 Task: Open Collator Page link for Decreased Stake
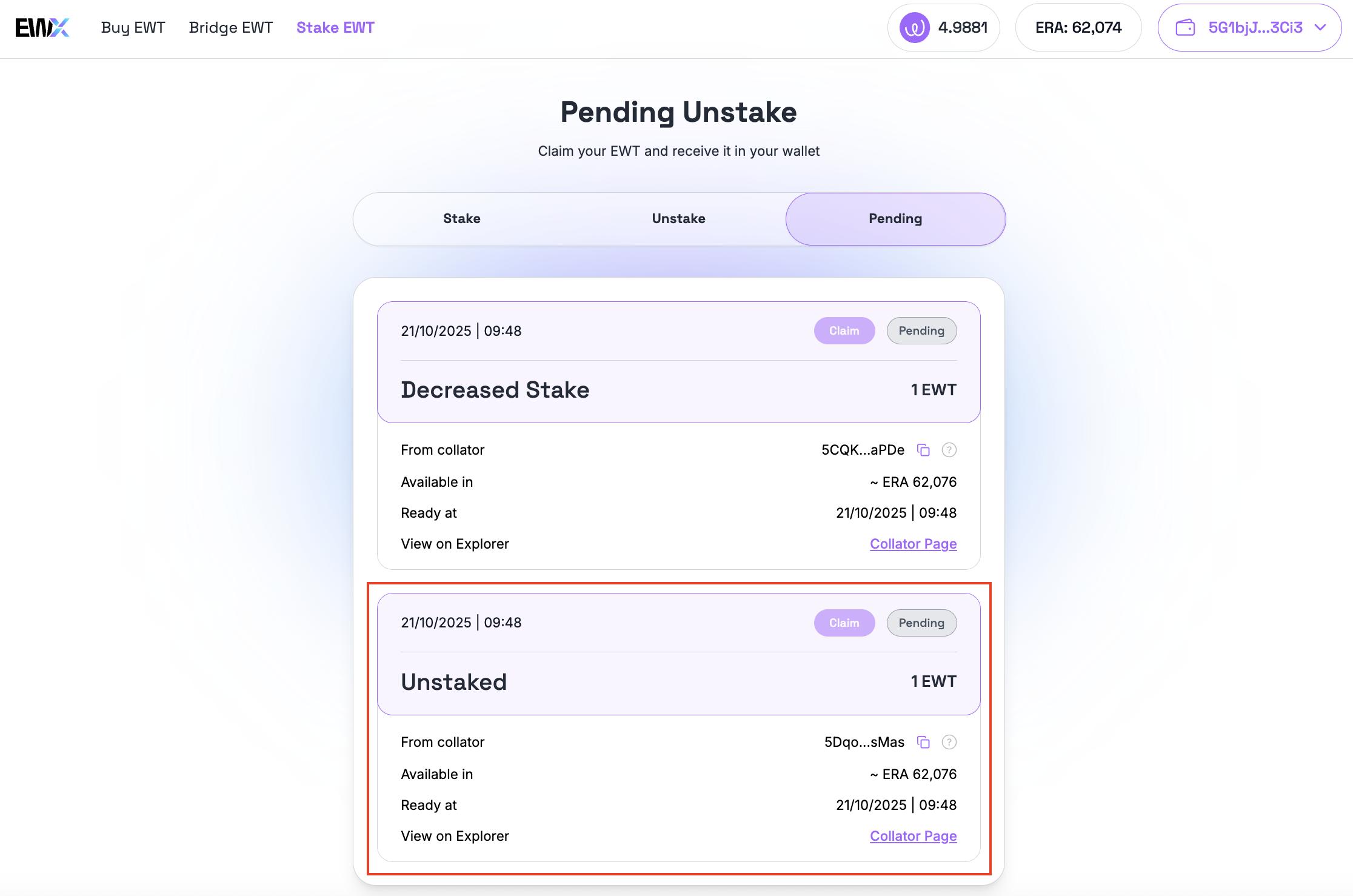(913, 544)
